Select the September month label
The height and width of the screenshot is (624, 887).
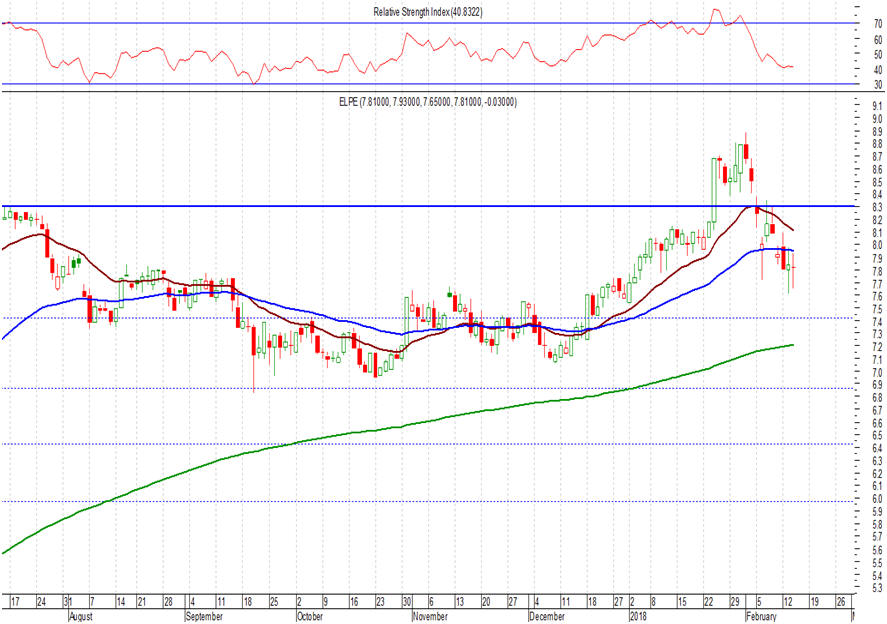204,616
